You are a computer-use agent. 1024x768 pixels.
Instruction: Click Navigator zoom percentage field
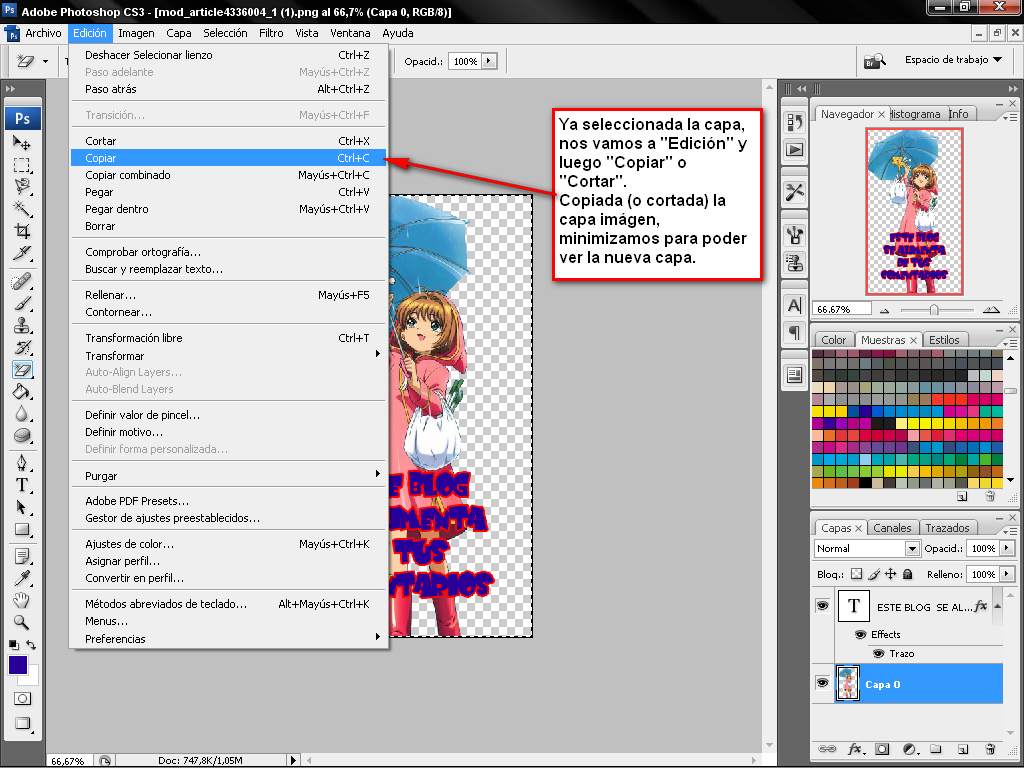[841, 309]
